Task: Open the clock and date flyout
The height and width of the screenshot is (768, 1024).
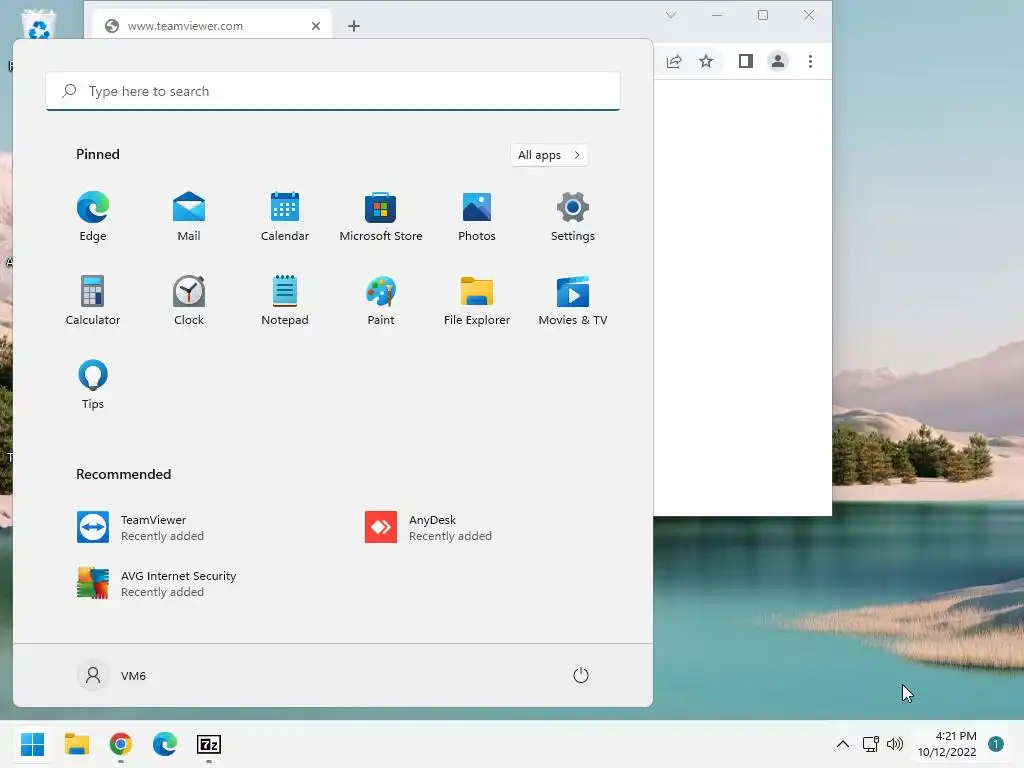Action: click(x=947, y=744)
